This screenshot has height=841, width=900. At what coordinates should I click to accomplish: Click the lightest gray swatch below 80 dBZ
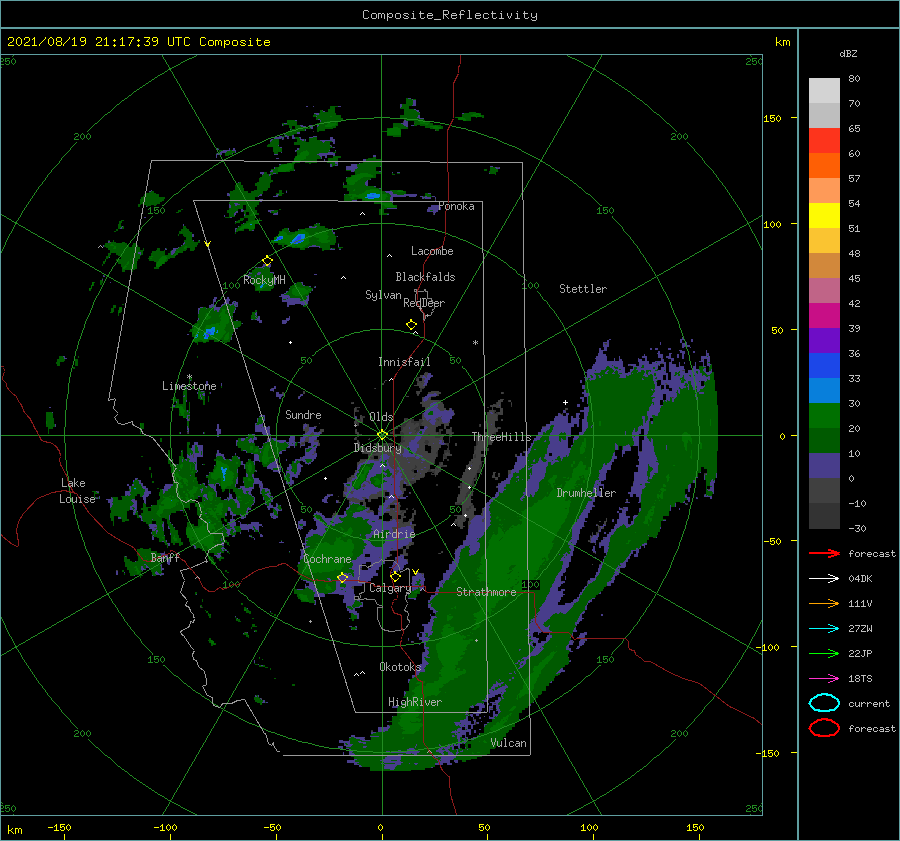(x=824, y=91)
